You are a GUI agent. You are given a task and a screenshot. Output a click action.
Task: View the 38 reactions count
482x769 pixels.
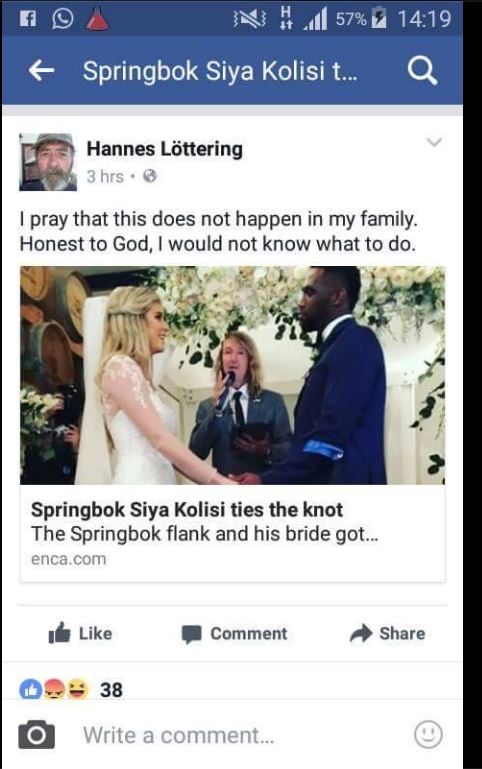point(111,690)
